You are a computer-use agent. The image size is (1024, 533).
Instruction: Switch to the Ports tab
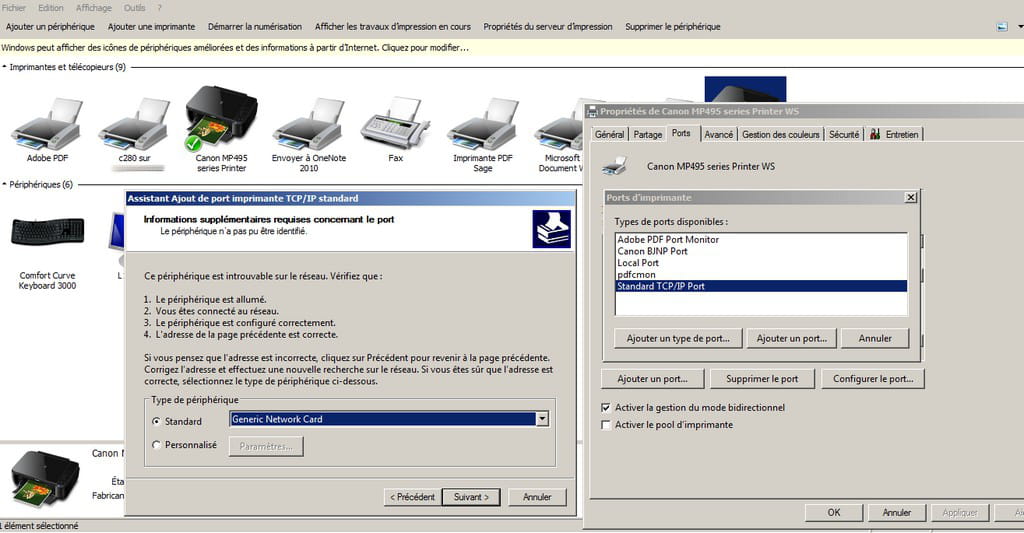[x=681, y=133]
